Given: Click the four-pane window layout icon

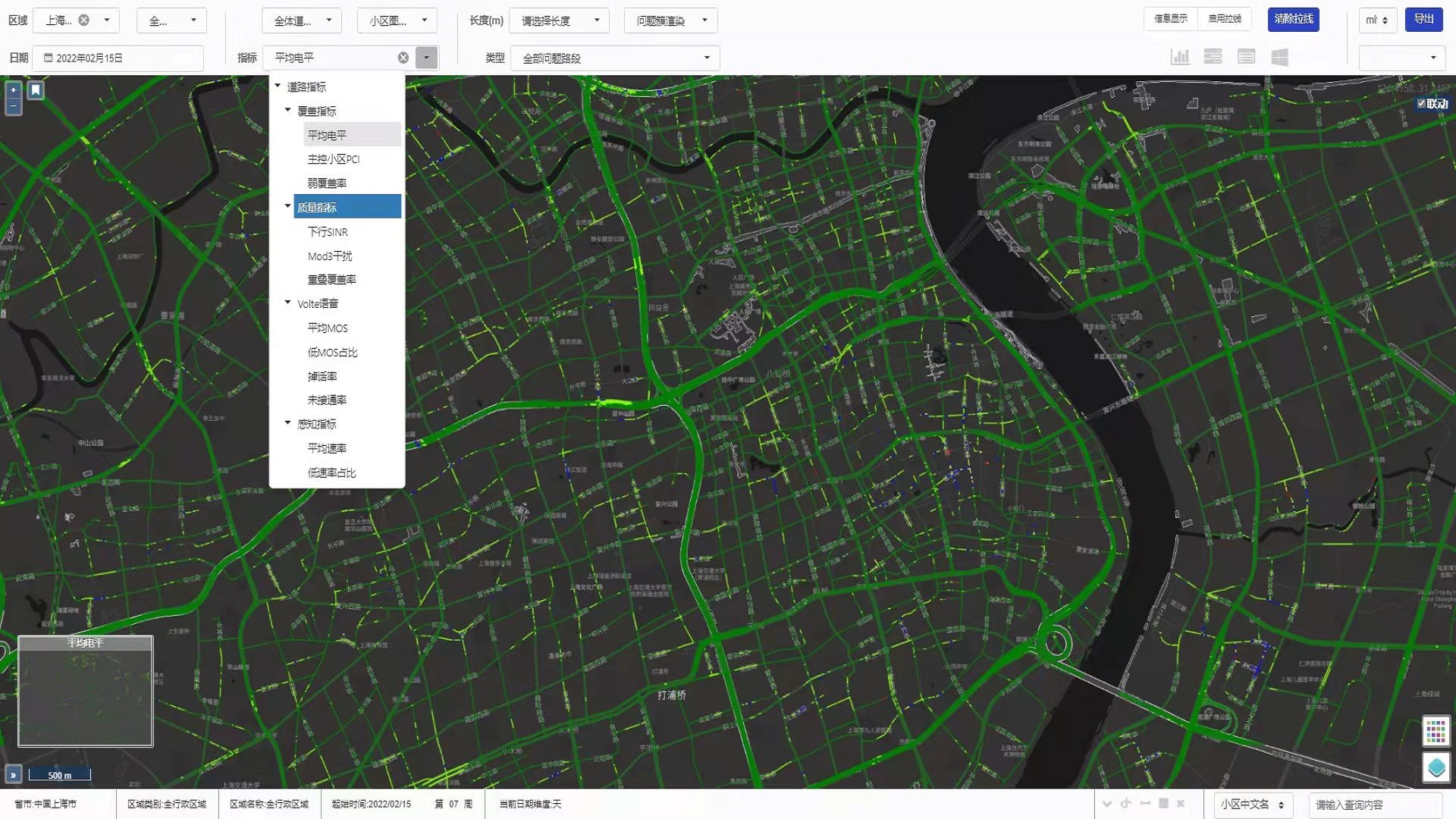Looking at the screenshot, I should pyautogui.click(x=1280, y=57).
